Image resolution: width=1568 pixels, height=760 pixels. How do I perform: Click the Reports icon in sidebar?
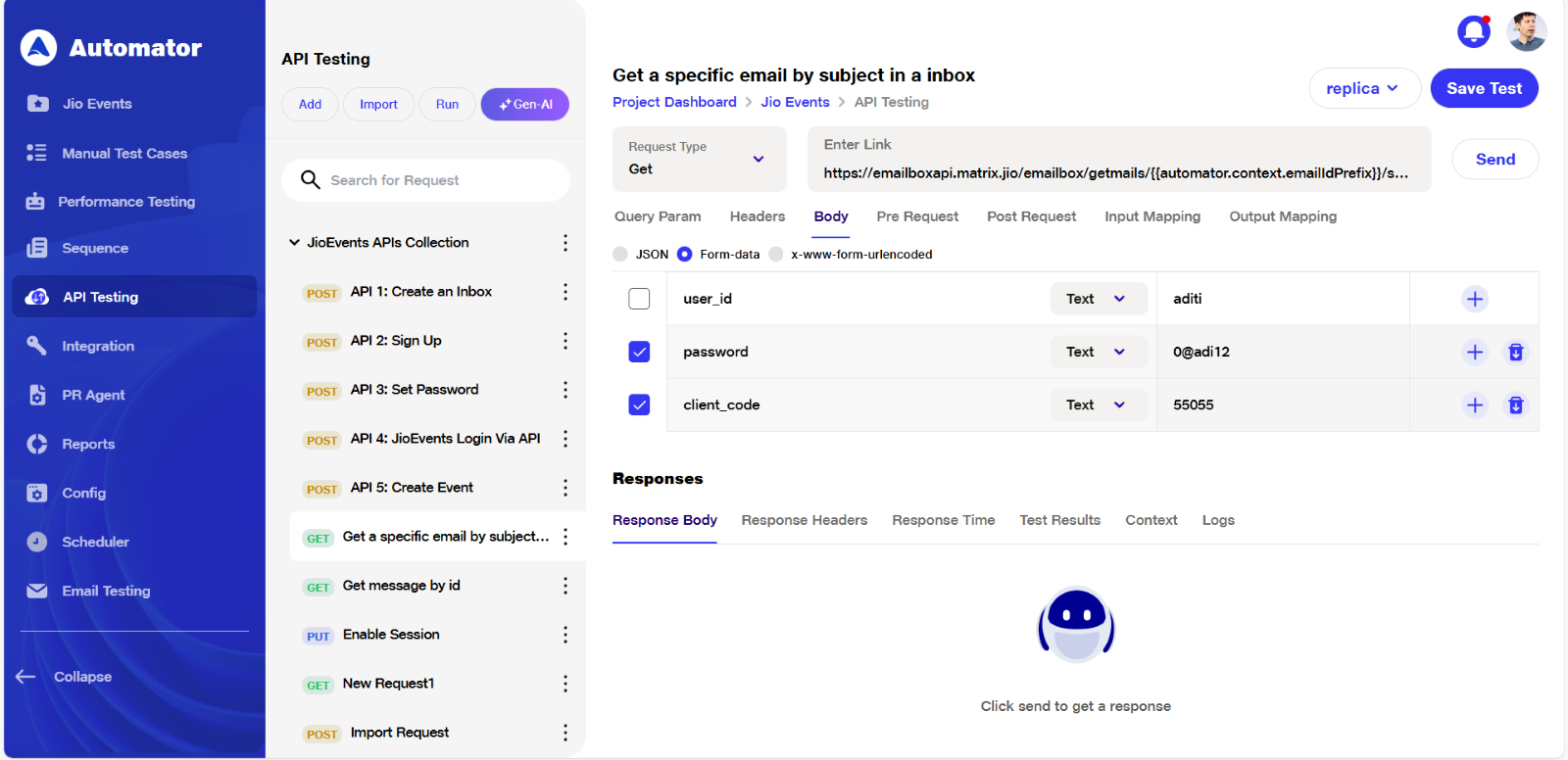[37, 444]
